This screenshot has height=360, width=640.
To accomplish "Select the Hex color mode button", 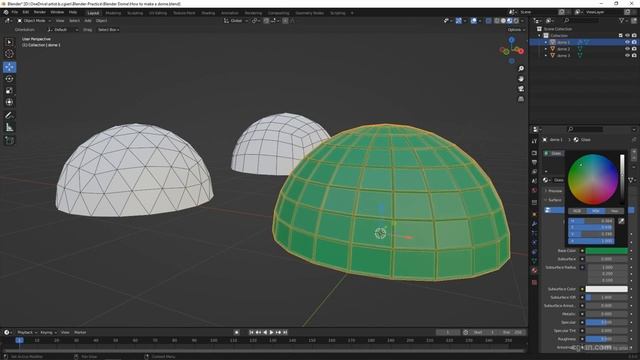I will pyautogui.click(x=614, y=211).
